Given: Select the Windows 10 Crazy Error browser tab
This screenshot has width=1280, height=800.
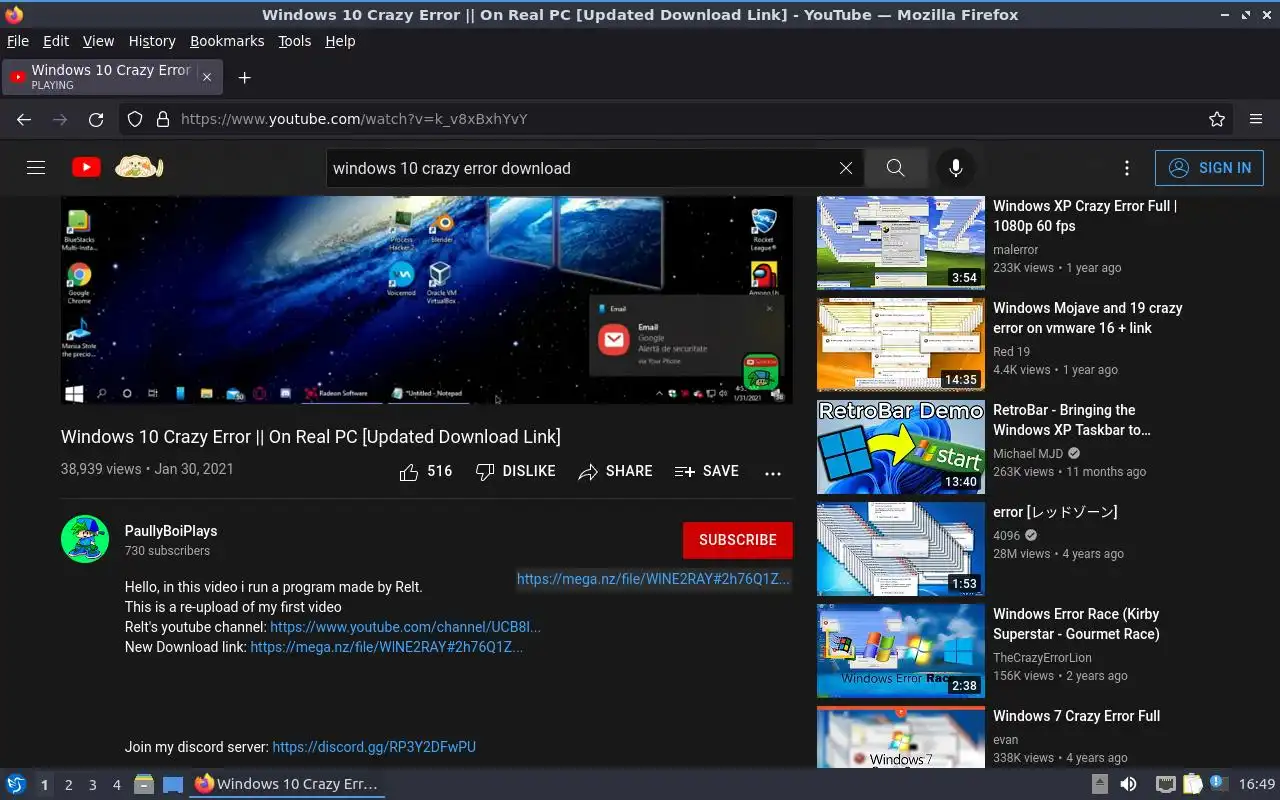Looking at the screenshot, I should click(x=111, y=77).
